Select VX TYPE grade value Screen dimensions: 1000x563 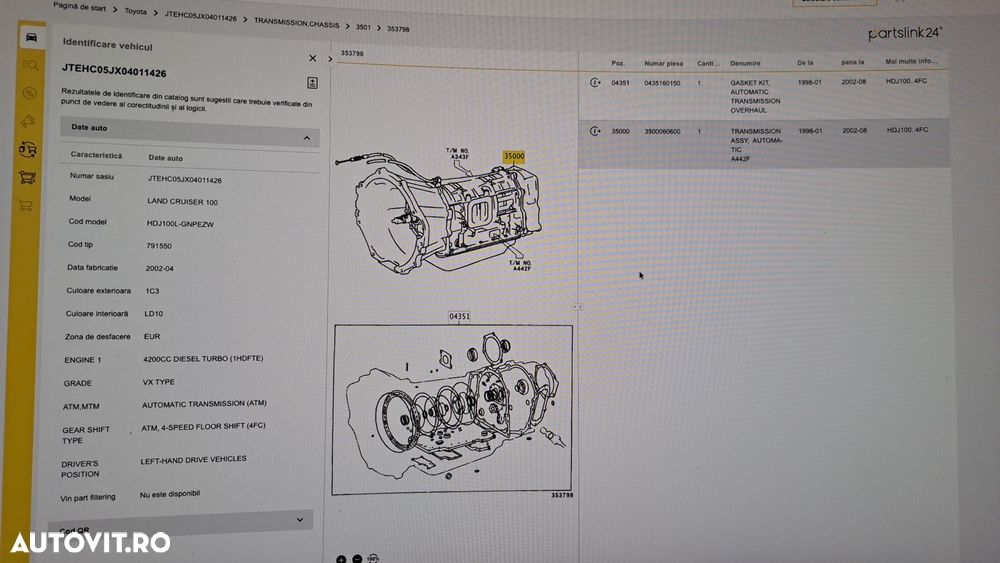coord(158,382)
